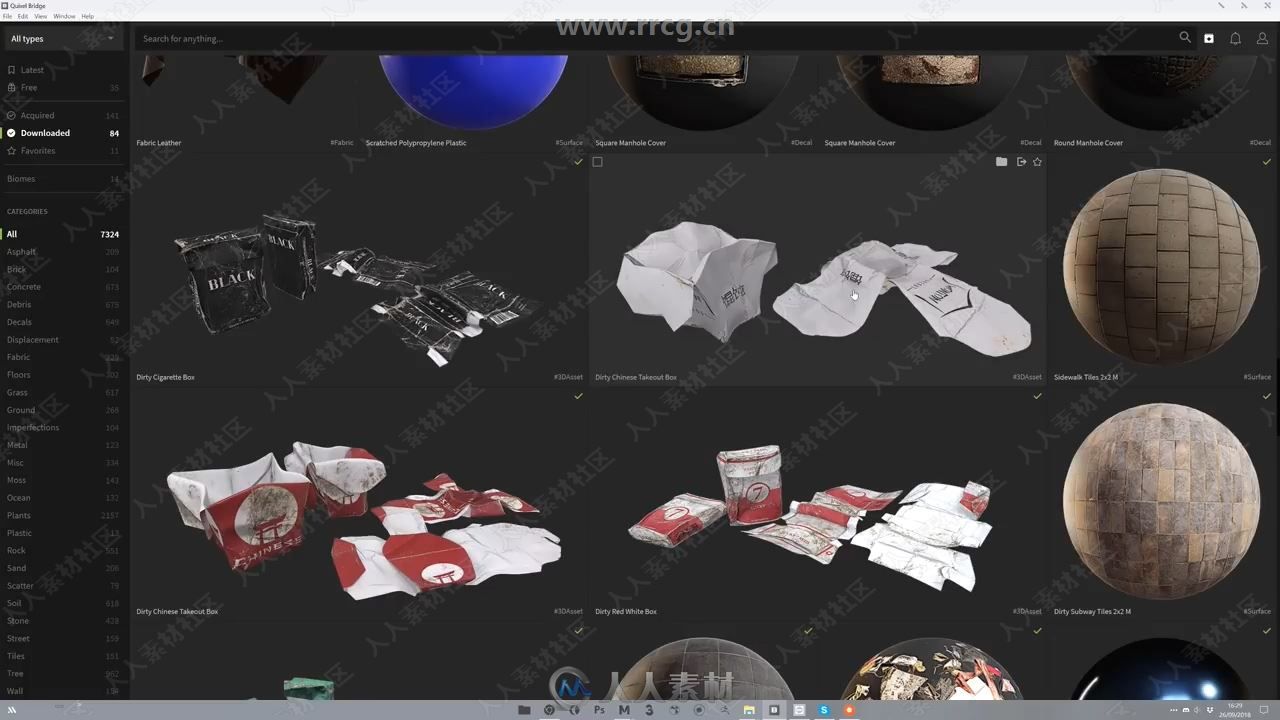The height and width of the screenshot is (720, 1280).
Task: Click the Windows Start button
Action: point(12,710)
